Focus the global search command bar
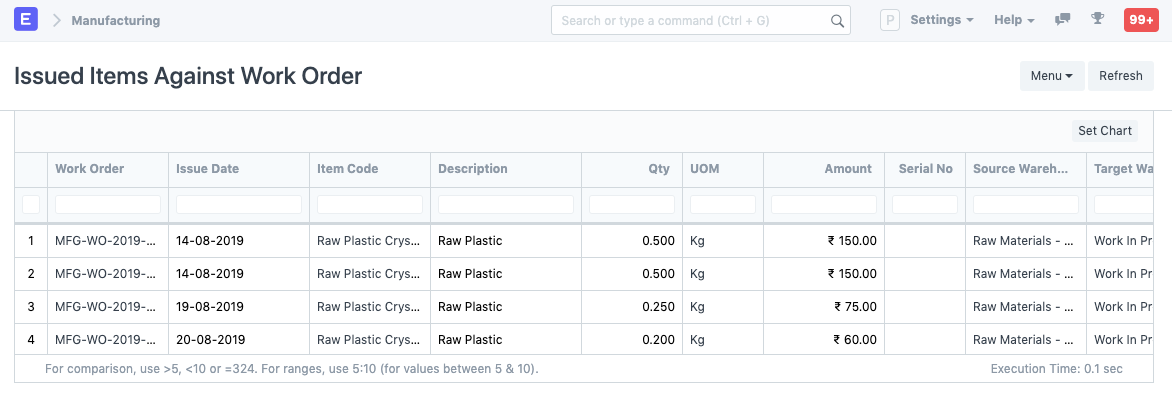Screen dimensions: 1172x399 coord(700,20)
